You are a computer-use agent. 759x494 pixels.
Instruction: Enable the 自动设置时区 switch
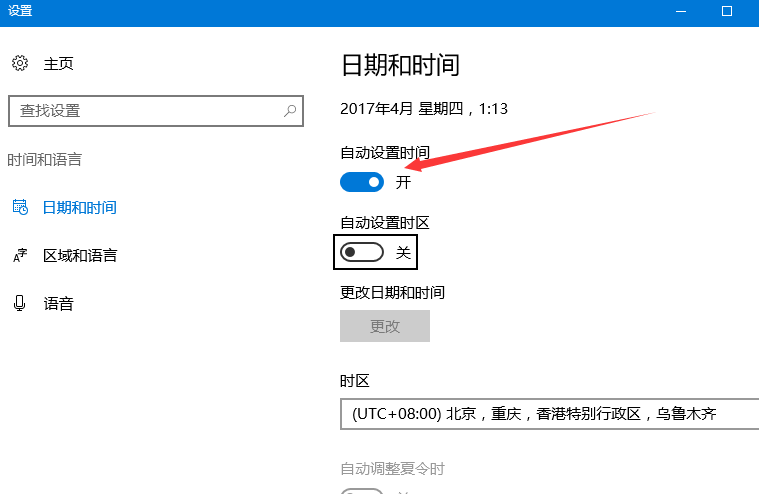362,253
